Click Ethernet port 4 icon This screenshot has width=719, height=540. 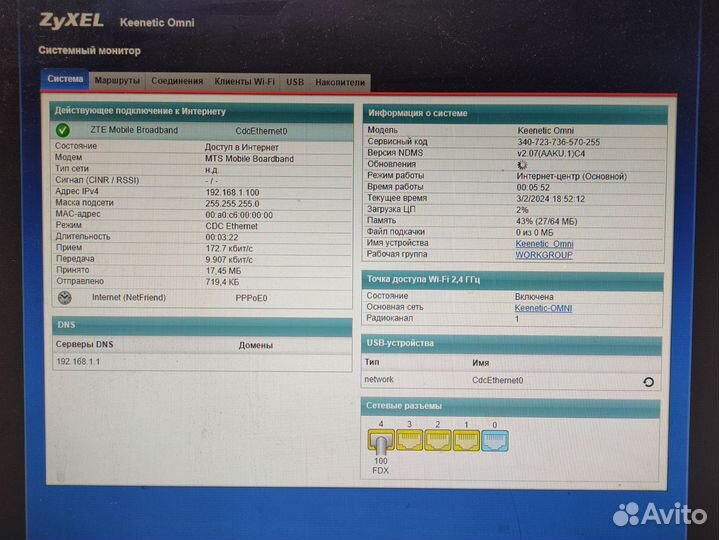381,439
